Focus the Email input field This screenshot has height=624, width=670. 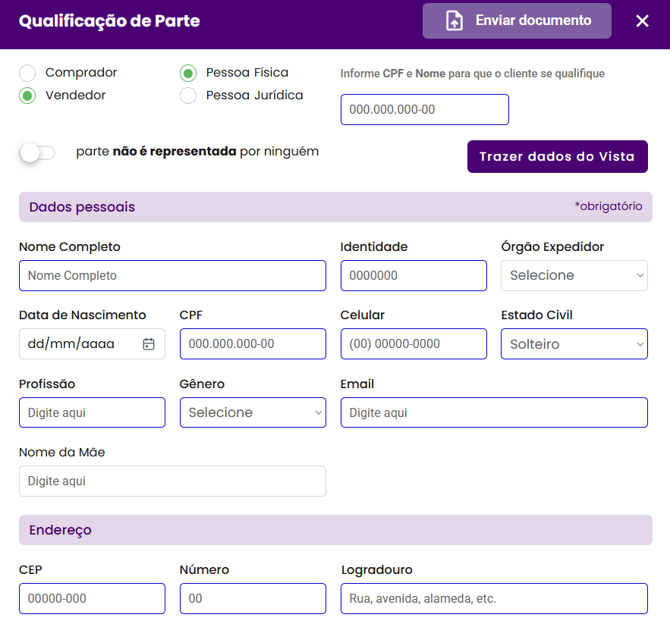[x=494, y=412]
